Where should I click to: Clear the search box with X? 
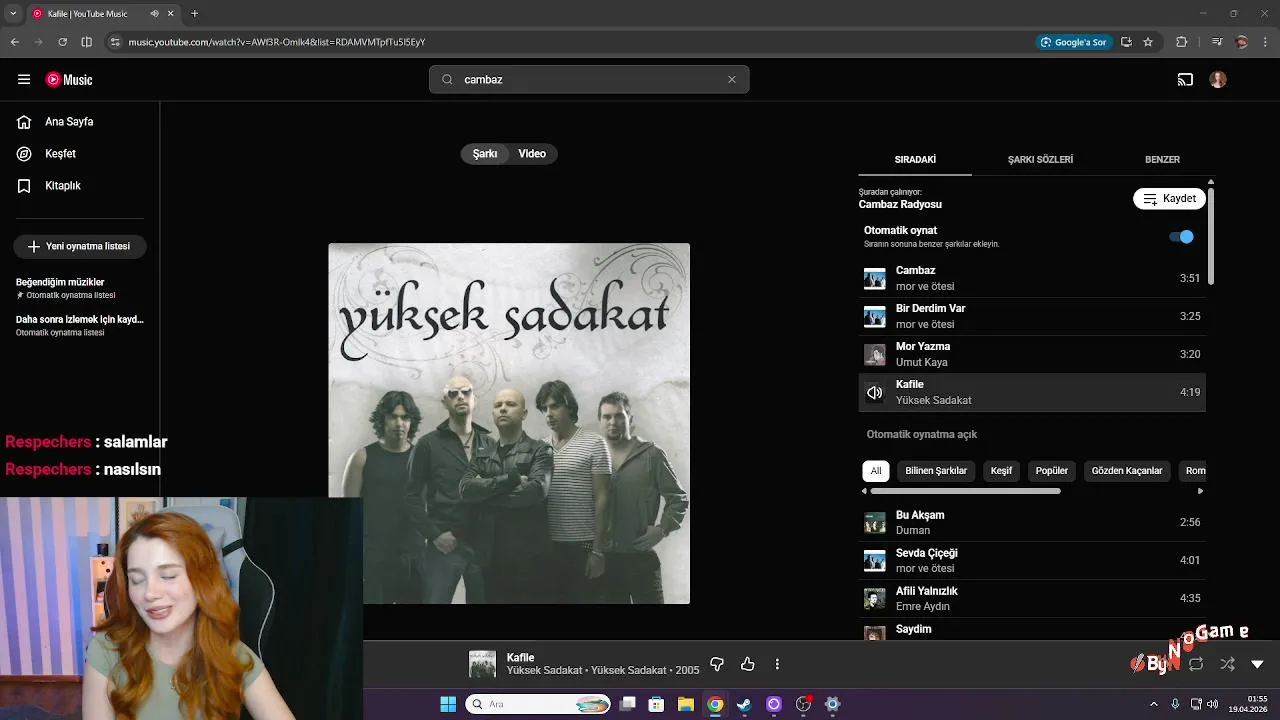click(731, 80)
